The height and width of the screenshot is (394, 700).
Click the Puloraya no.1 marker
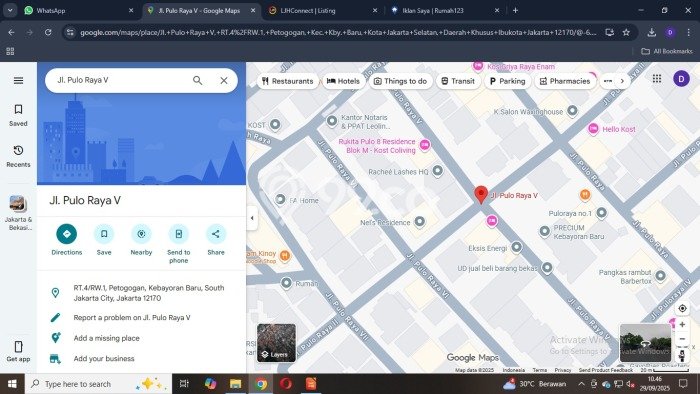pos(601,213)
